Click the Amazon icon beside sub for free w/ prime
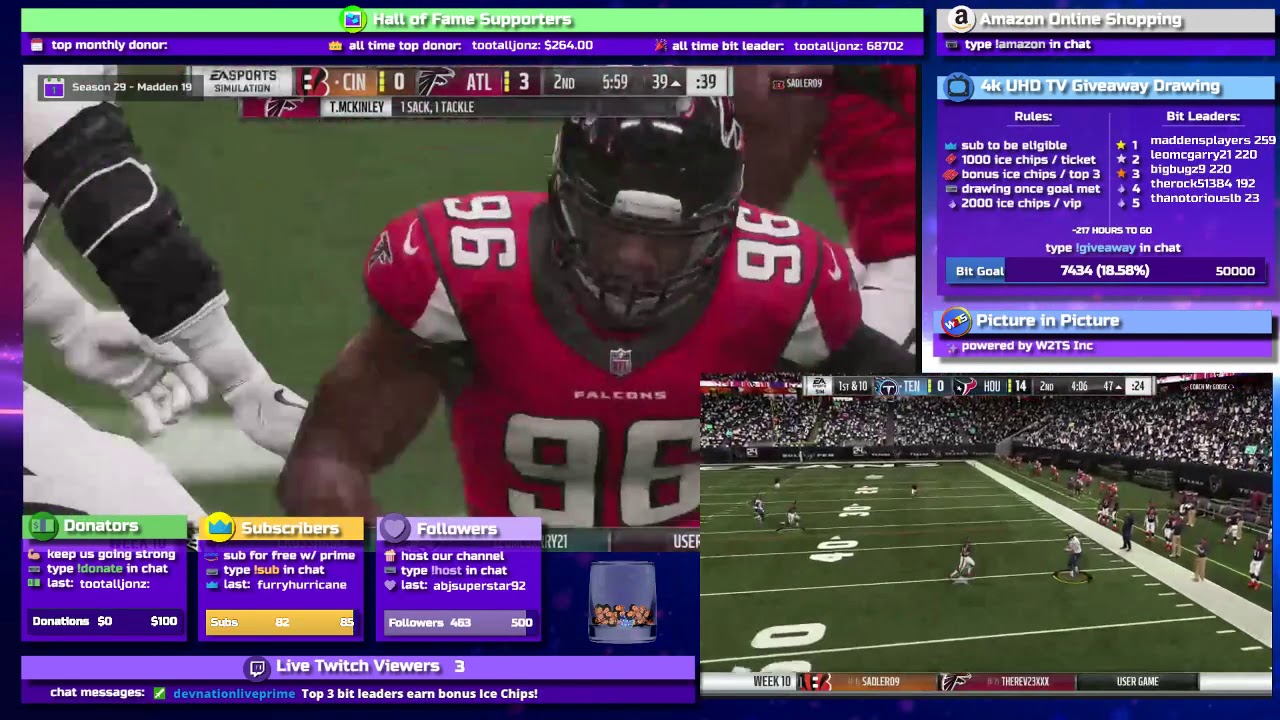This screenshot has width=1280, height=720. point(212,556)
